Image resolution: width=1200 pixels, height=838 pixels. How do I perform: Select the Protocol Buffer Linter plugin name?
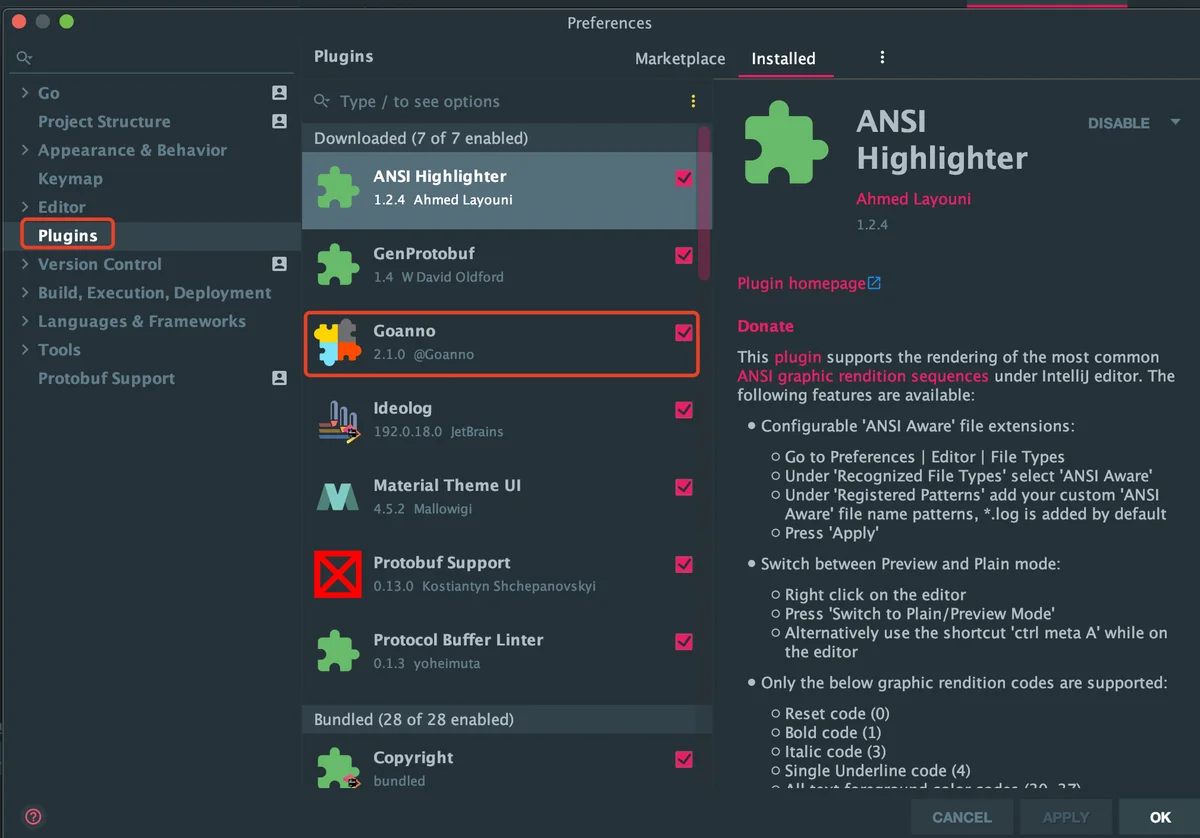click(458, 640)
